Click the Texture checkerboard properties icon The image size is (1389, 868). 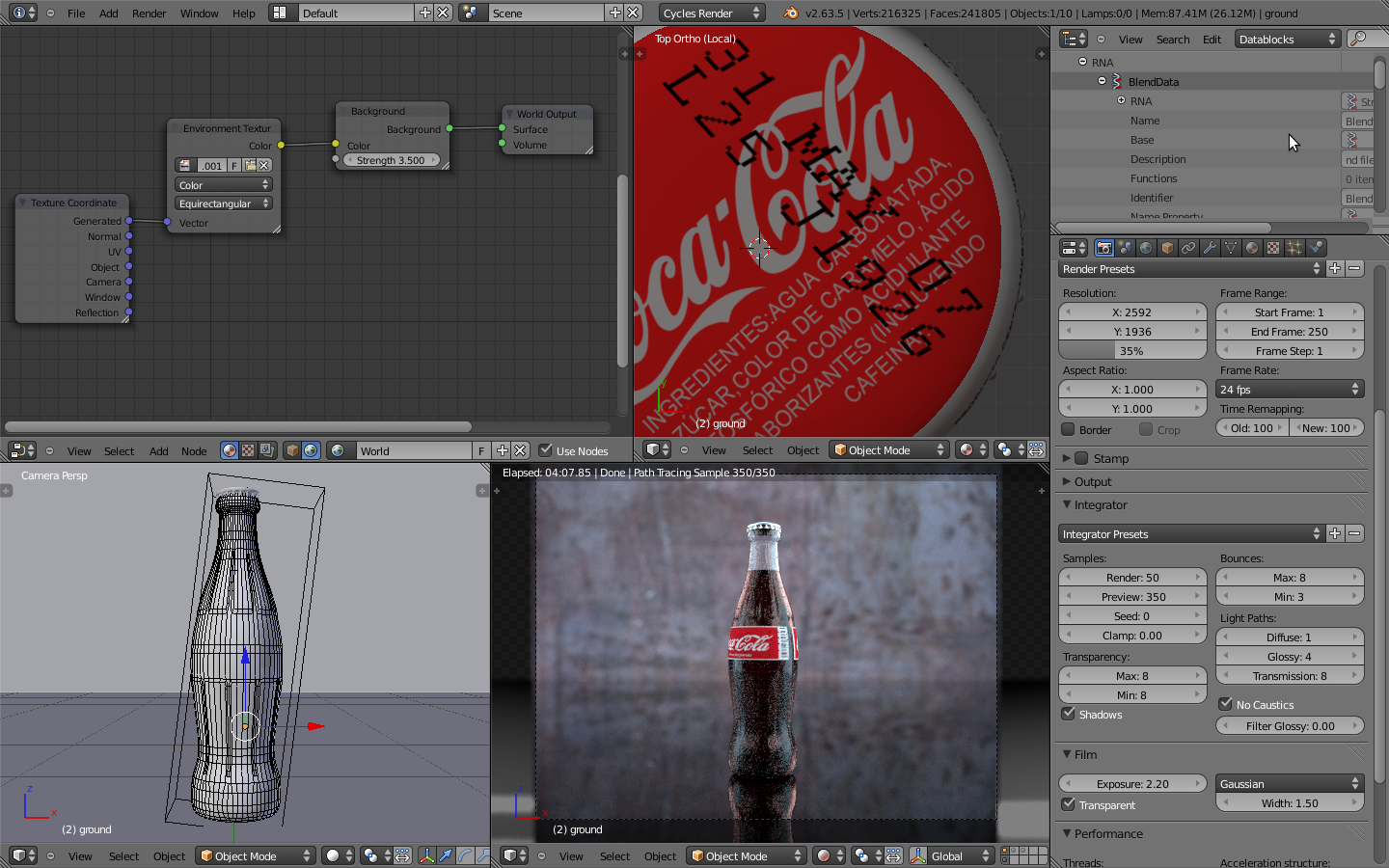pos(1273,248)
